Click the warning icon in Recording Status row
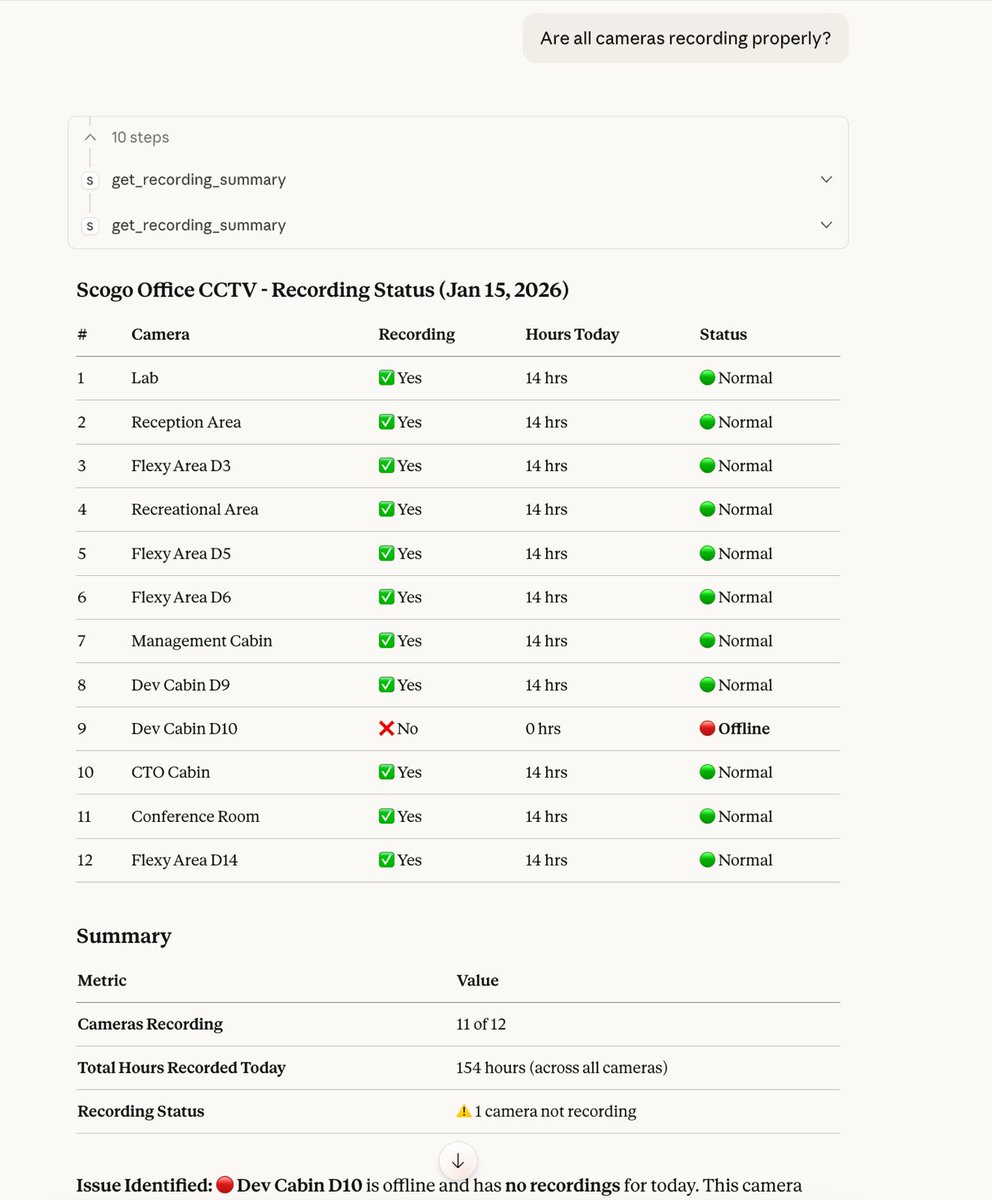 pos(466,1111)
